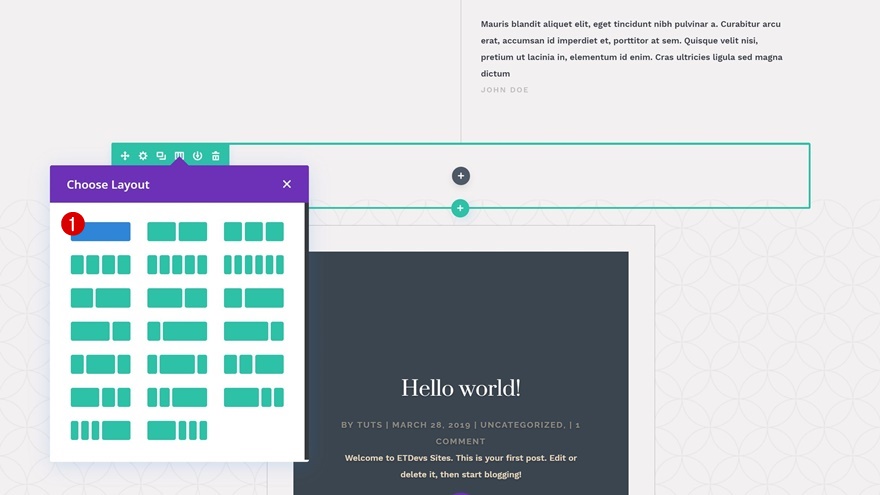The width and height of the screenshot is (880, 495).
Task: Click the green add new row plus button
Action: click(460, 208)
